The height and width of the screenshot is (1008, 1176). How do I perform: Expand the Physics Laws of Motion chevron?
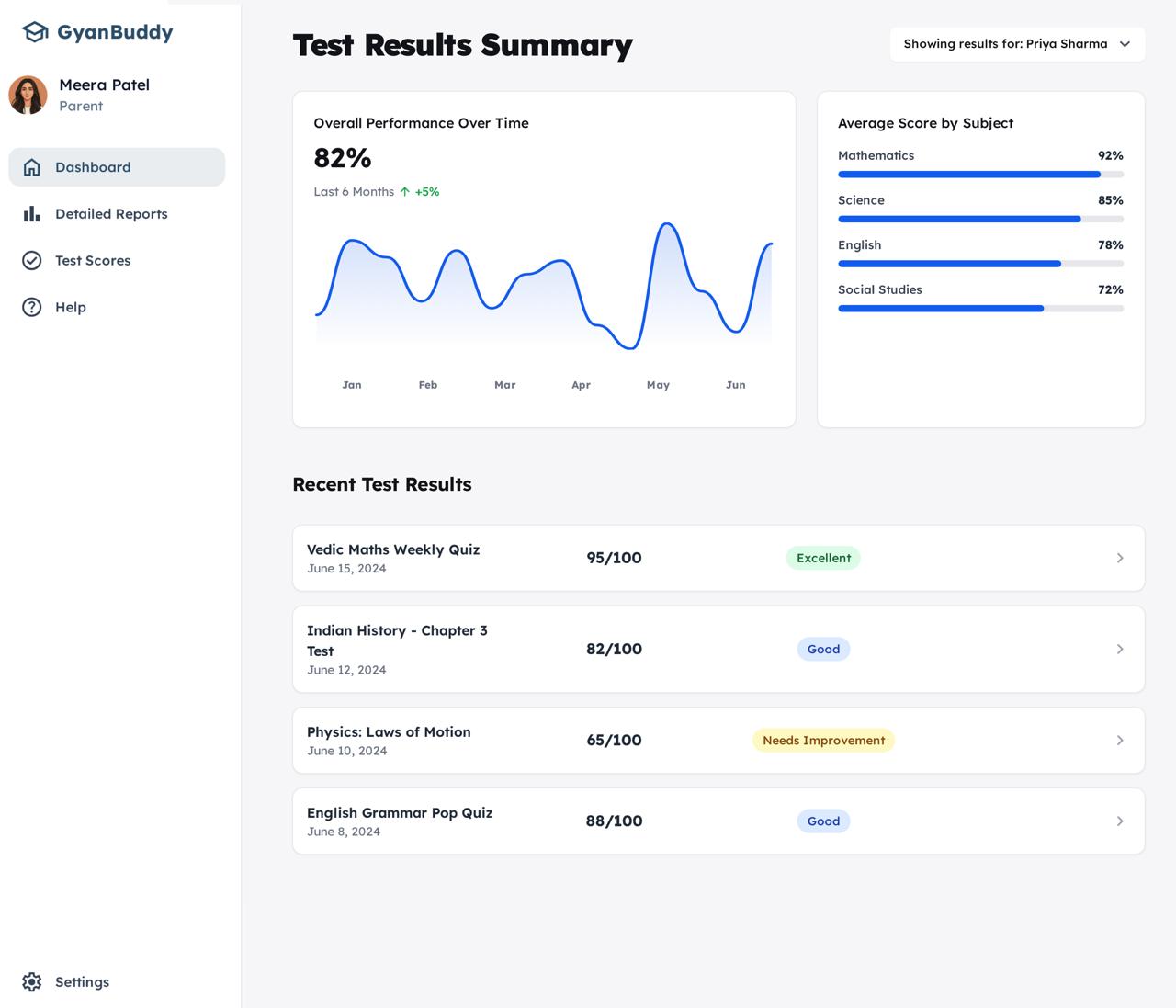point(1119,741)
